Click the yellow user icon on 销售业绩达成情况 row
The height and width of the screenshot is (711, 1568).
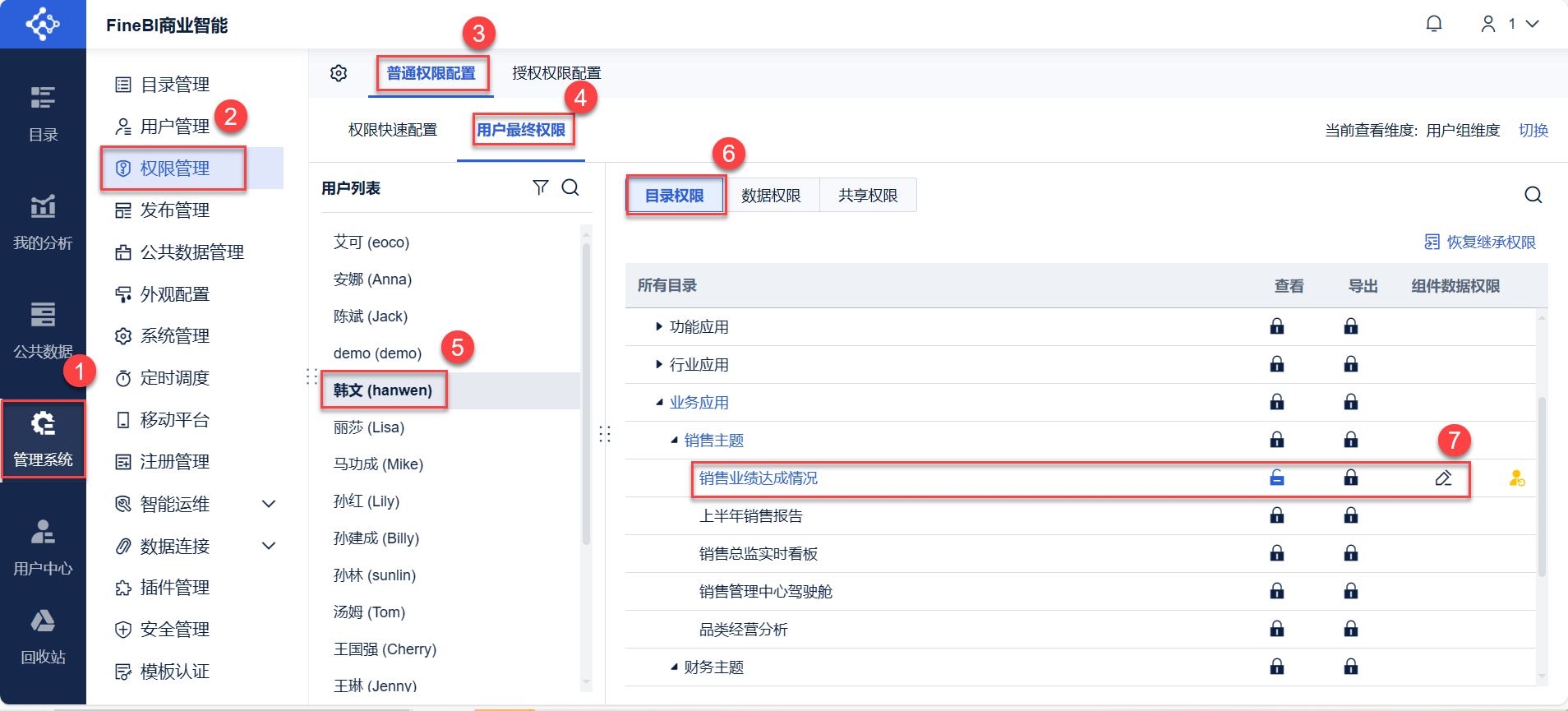pyautogui.click(x=1516, y=478)
